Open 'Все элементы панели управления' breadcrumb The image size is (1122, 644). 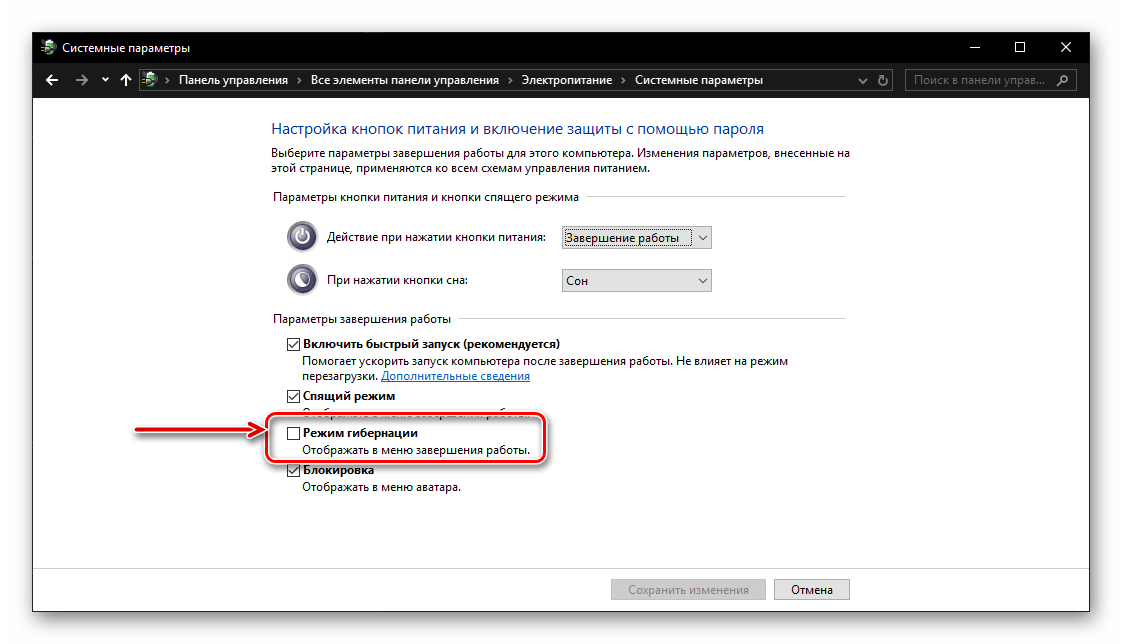click(404, 80)
